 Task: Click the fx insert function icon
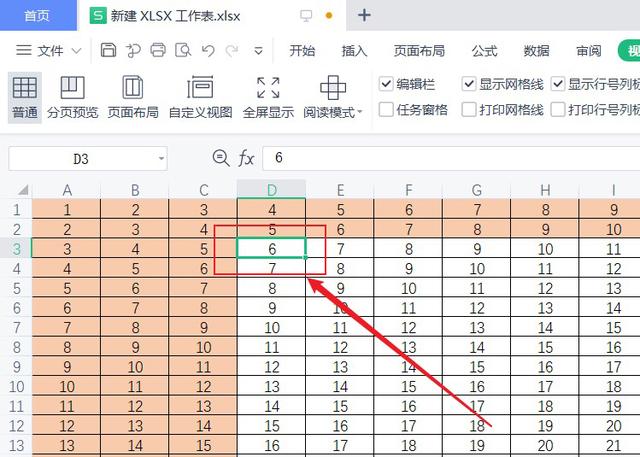[x=246, y=158]
